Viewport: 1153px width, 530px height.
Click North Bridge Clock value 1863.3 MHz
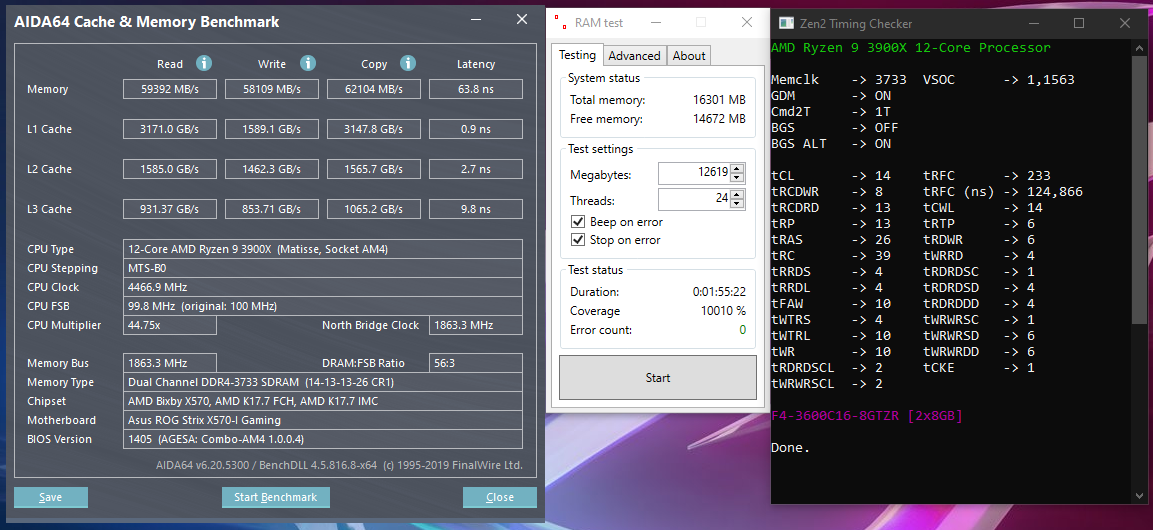476,326
